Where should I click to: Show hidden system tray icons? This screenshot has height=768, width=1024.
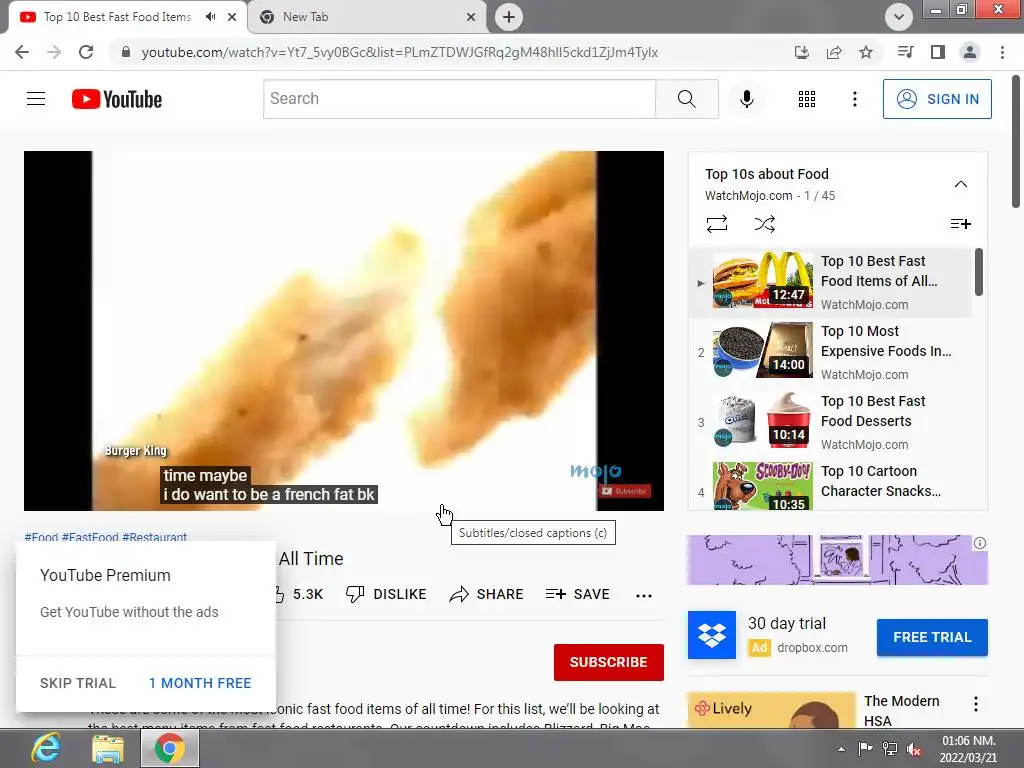(x=841, y=749)
